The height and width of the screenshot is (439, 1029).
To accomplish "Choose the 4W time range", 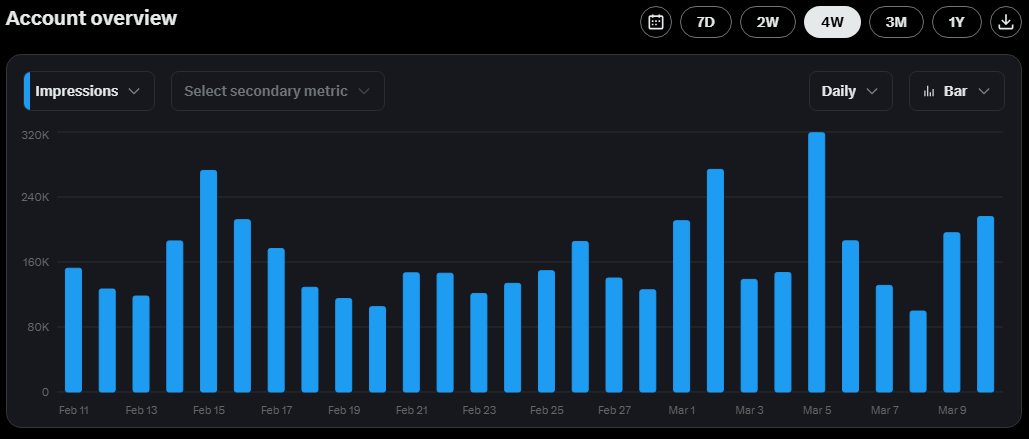I will 832,22.
